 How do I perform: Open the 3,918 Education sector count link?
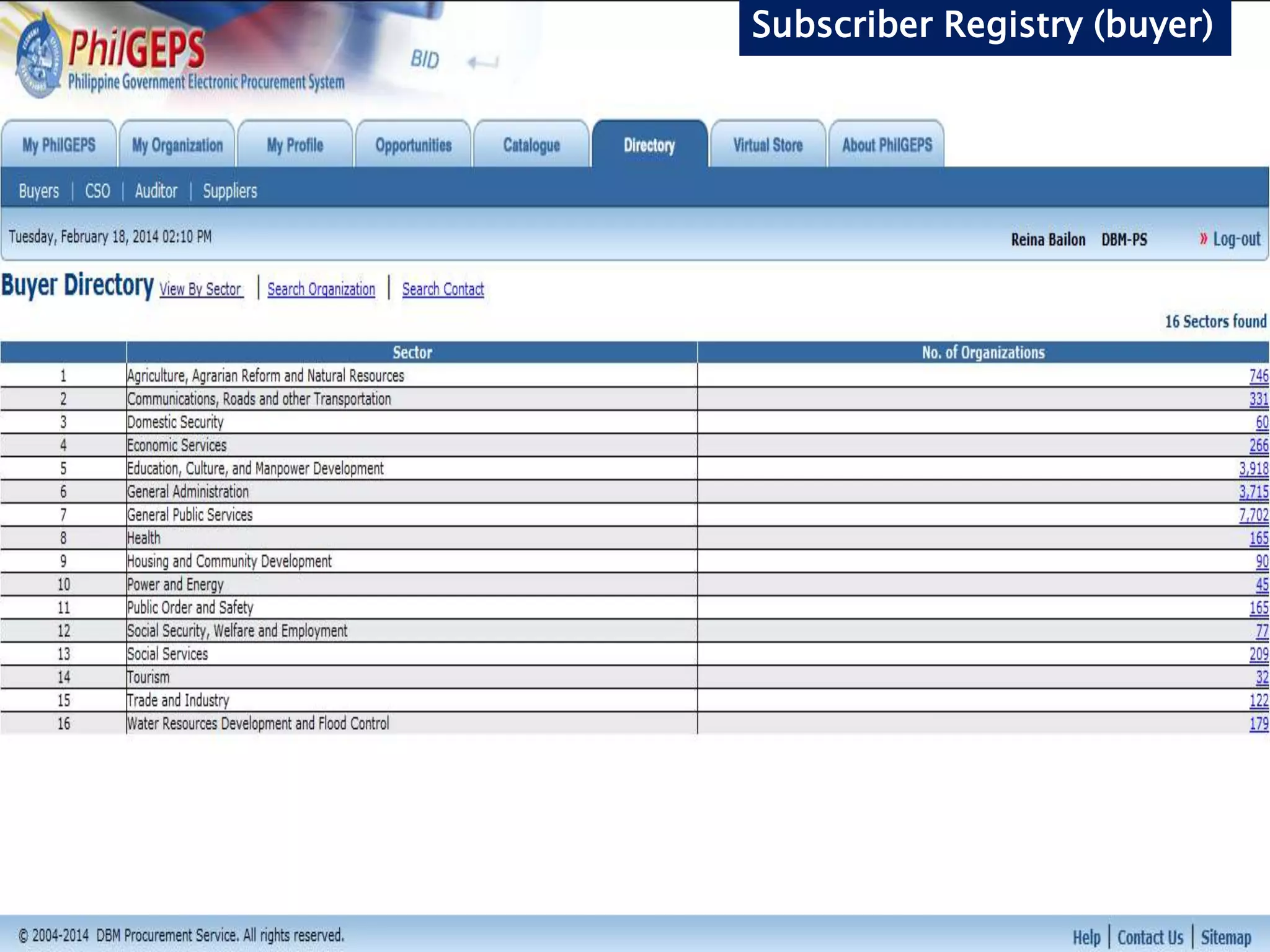[x=1253, y=469]
